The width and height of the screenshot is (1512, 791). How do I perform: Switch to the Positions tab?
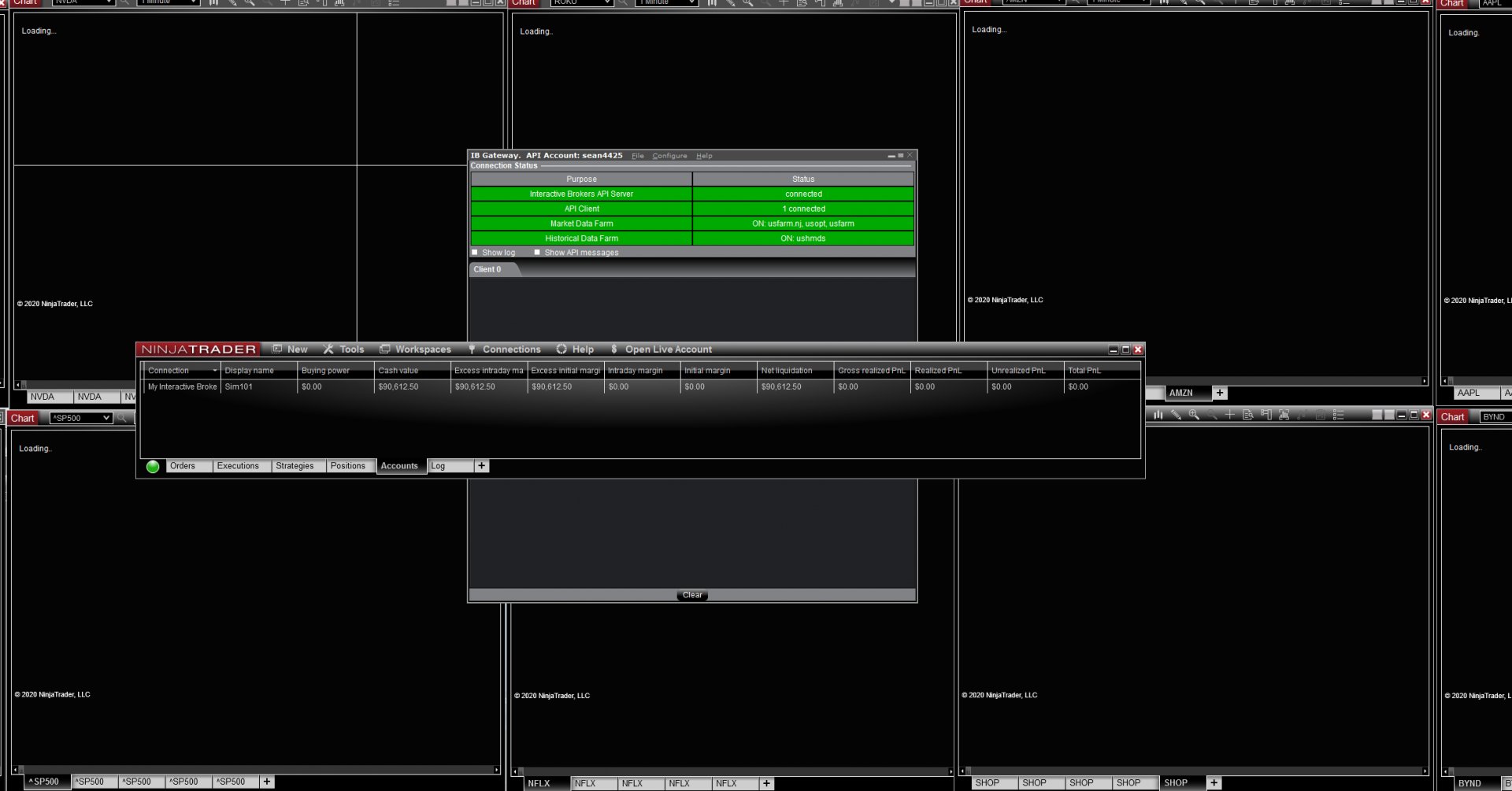tap(351, 466)
